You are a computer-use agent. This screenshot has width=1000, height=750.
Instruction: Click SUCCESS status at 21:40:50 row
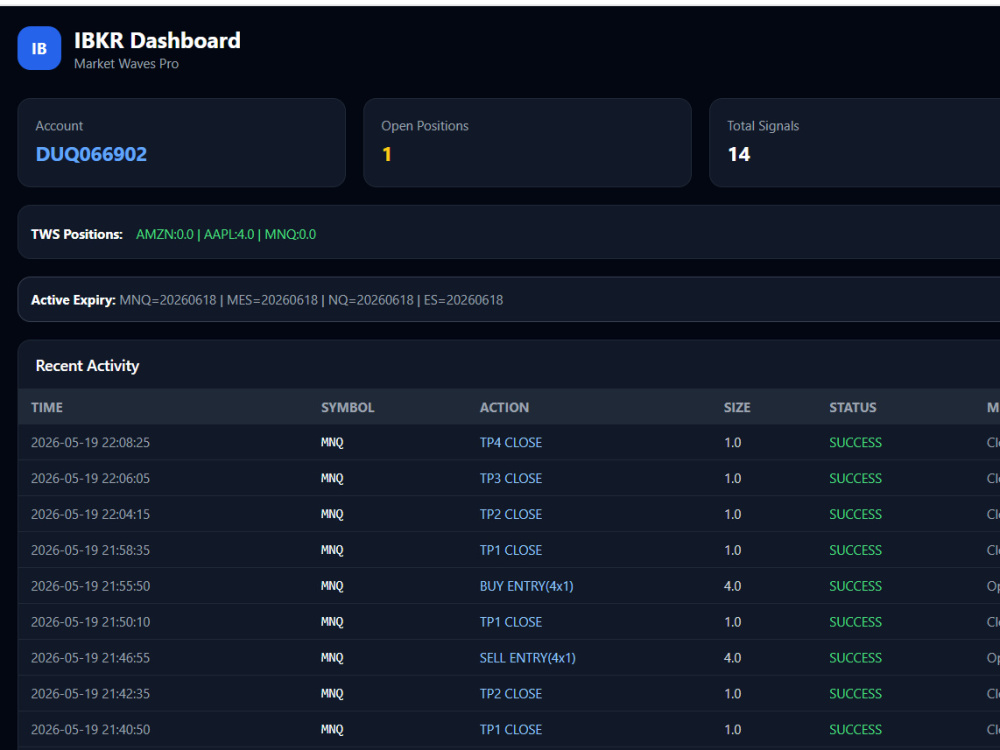click(x=855, y=730)
